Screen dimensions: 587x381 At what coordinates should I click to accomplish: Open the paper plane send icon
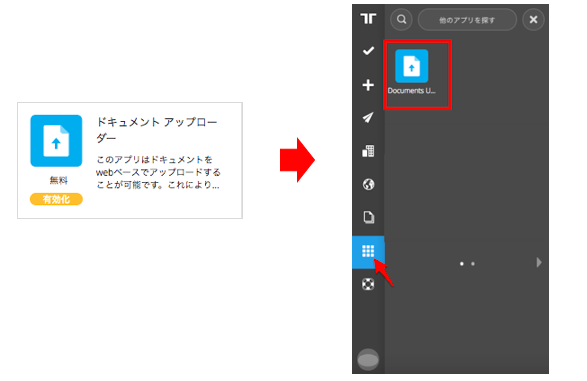pyautogui.click(x=368, y=118)
